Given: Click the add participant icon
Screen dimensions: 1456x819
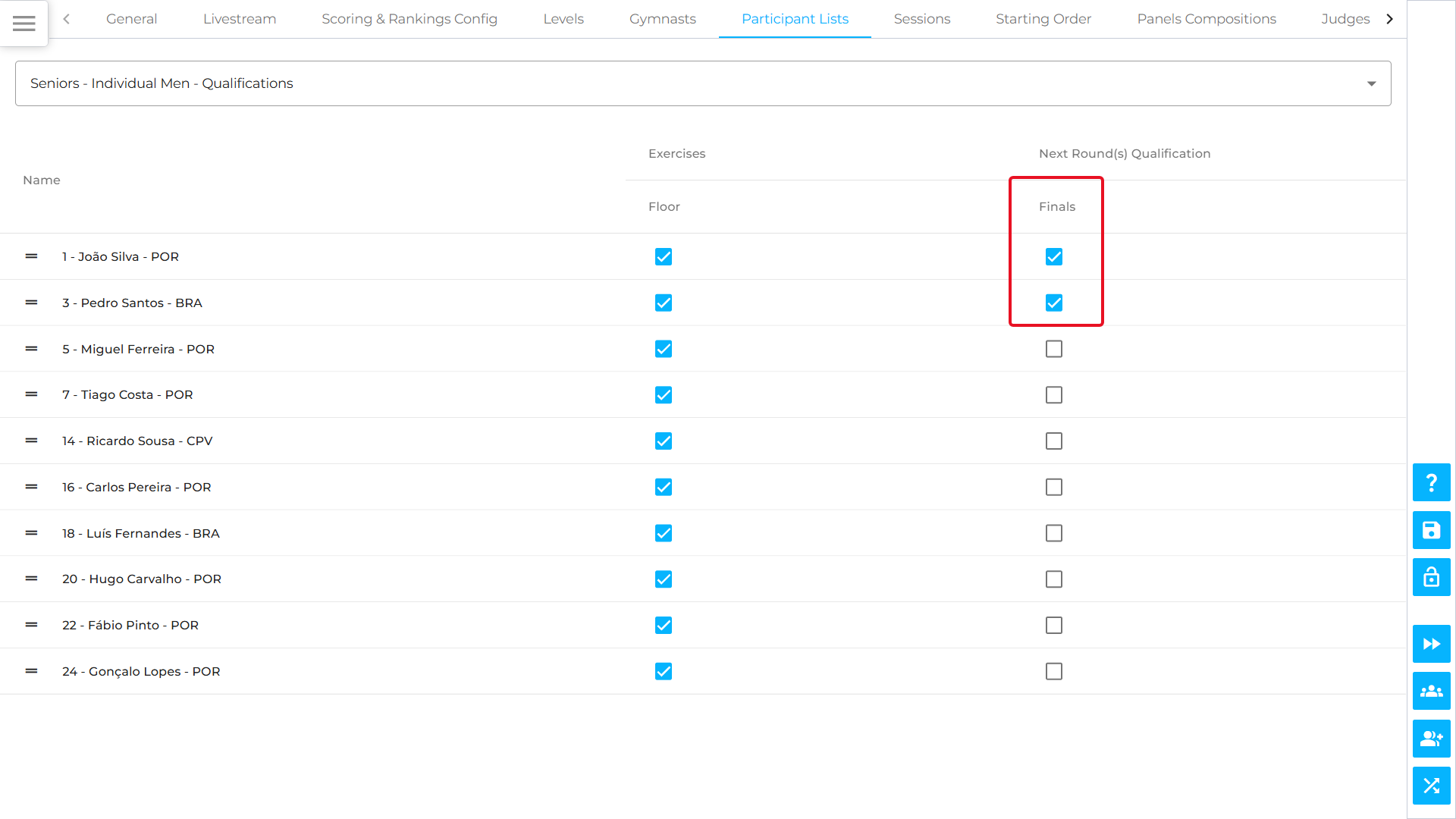Looking at the screenshot, I should pyautogui.click(x=1431, y=739).
